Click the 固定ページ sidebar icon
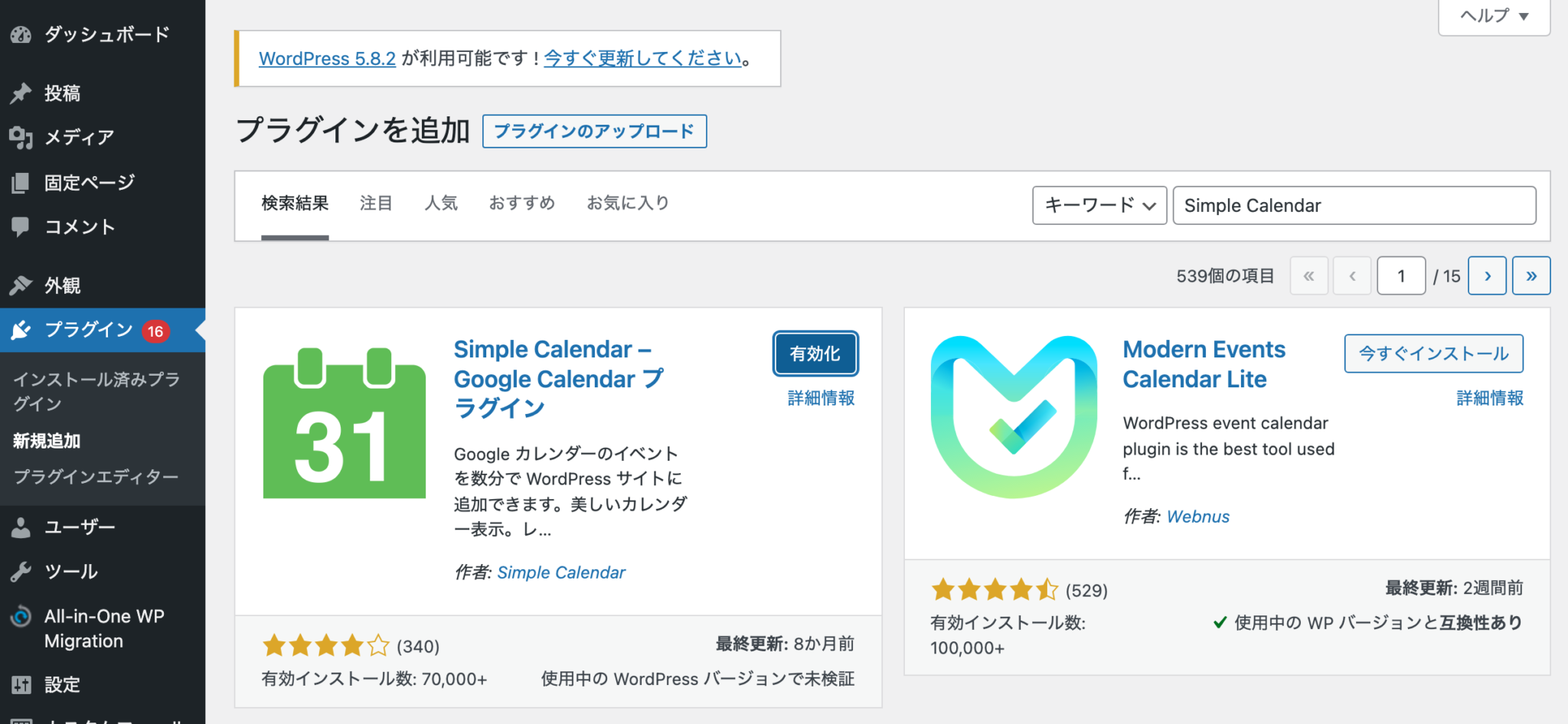Viewport: 1568px width, 724px height. (x=21, y=182)
